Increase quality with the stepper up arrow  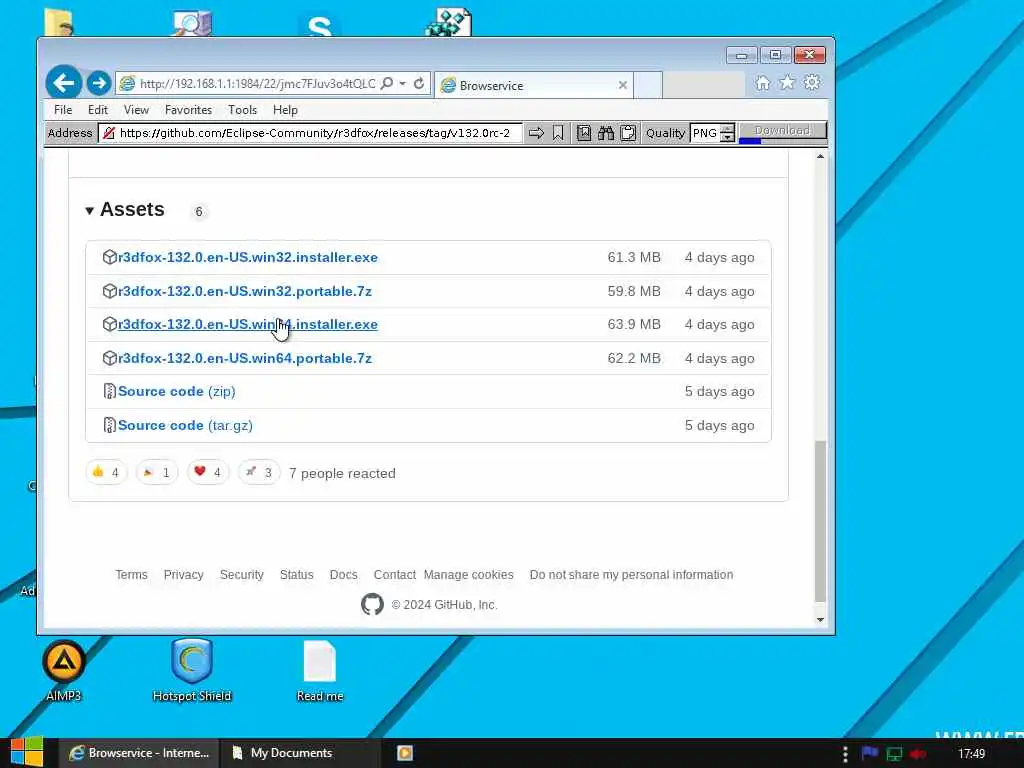[728, 128]
